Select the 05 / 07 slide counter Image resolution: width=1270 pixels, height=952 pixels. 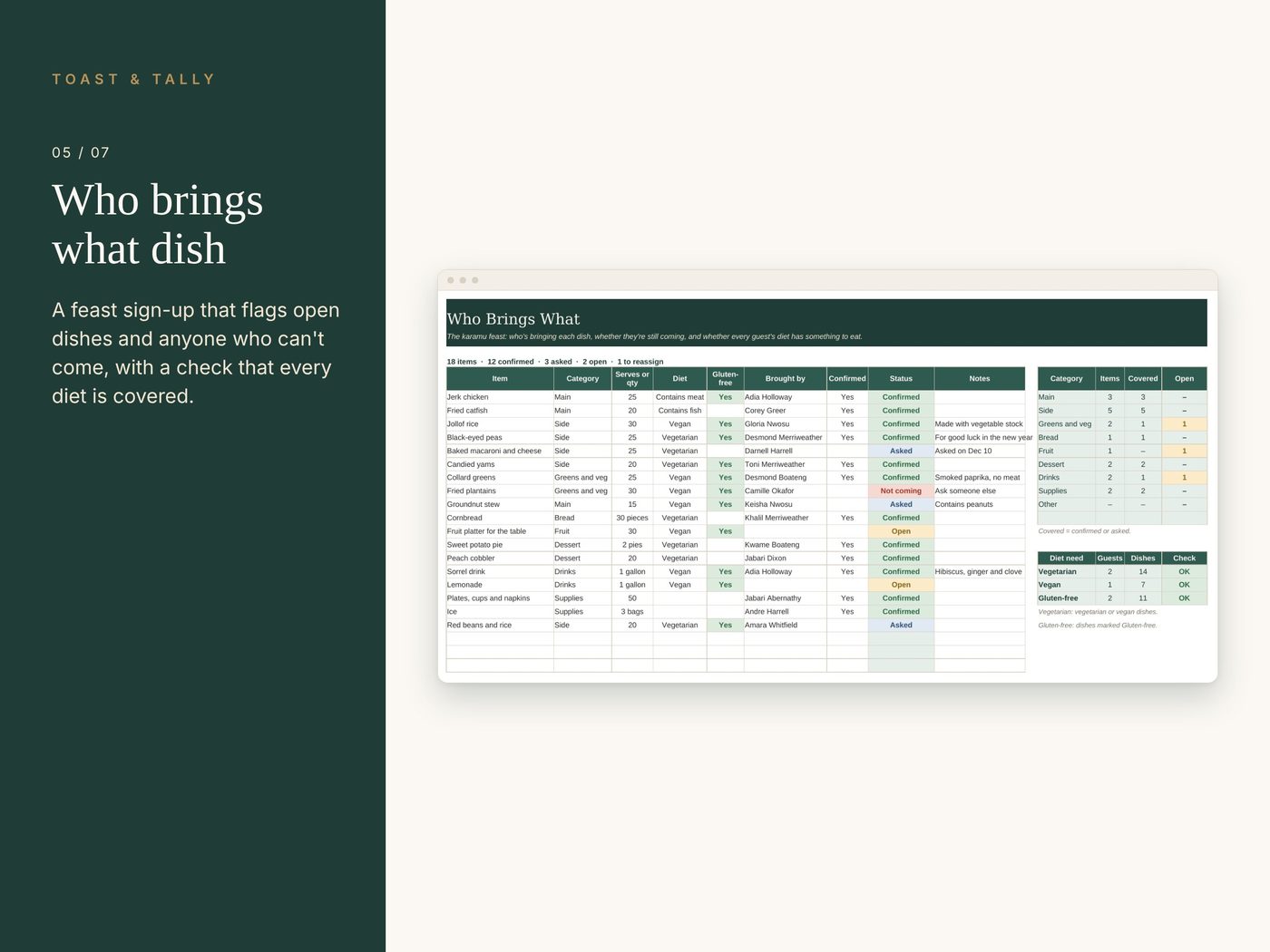pos(81,153)
